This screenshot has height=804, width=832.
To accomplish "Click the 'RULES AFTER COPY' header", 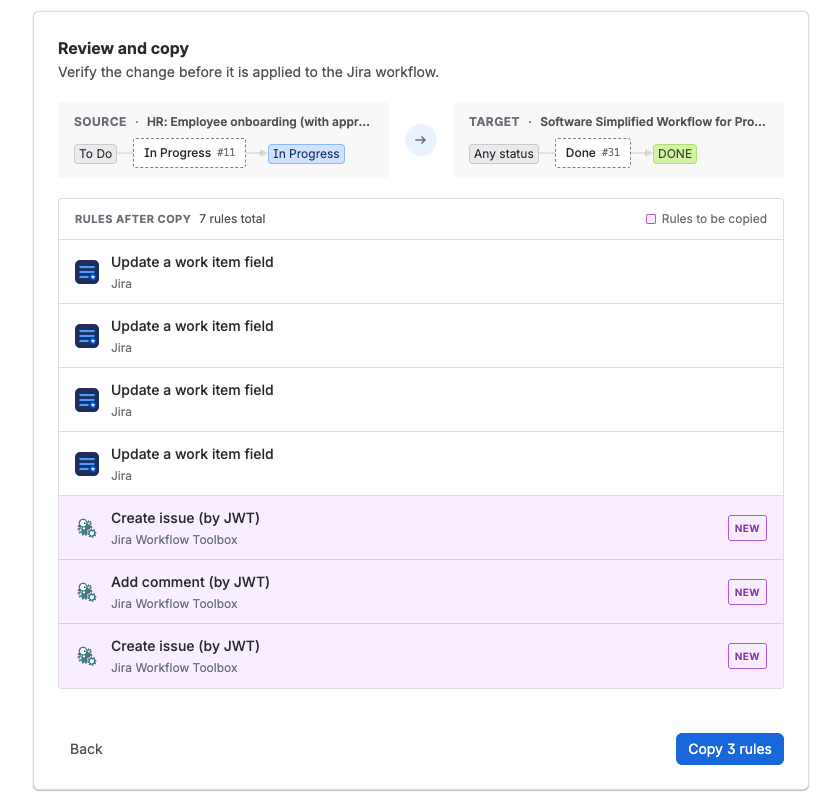I will (133, 219).
